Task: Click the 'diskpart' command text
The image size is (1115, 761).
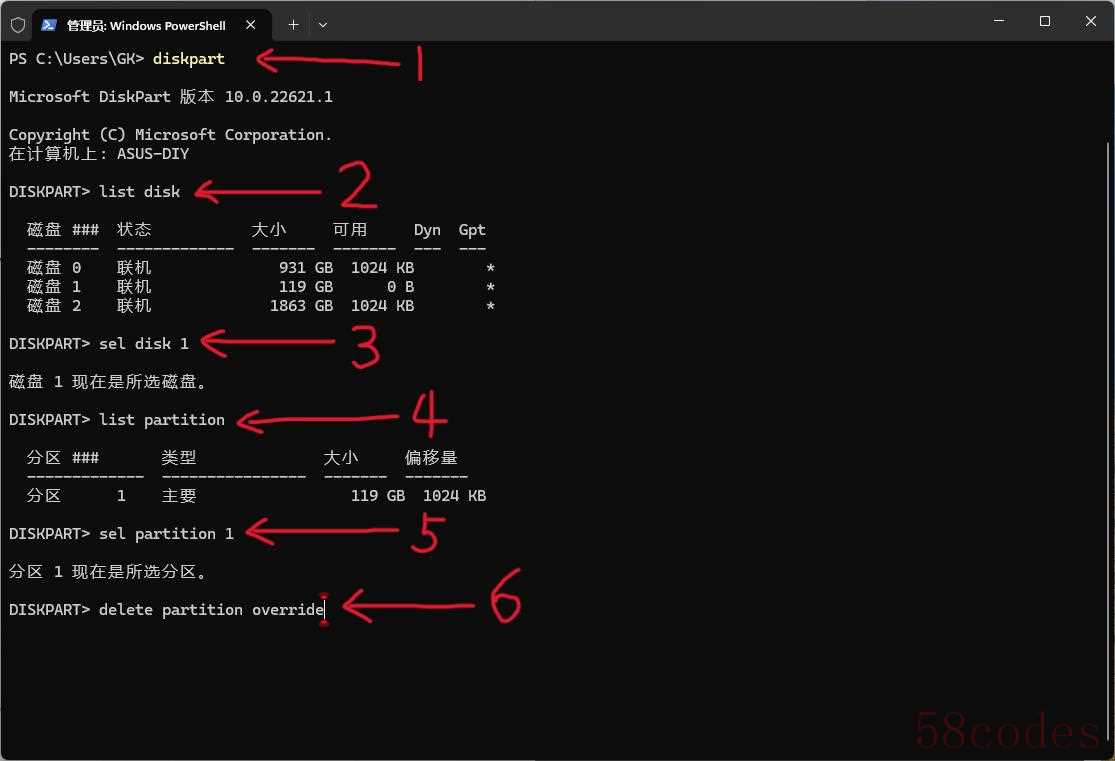Action: pyautogui.click(x=188, y=59)
